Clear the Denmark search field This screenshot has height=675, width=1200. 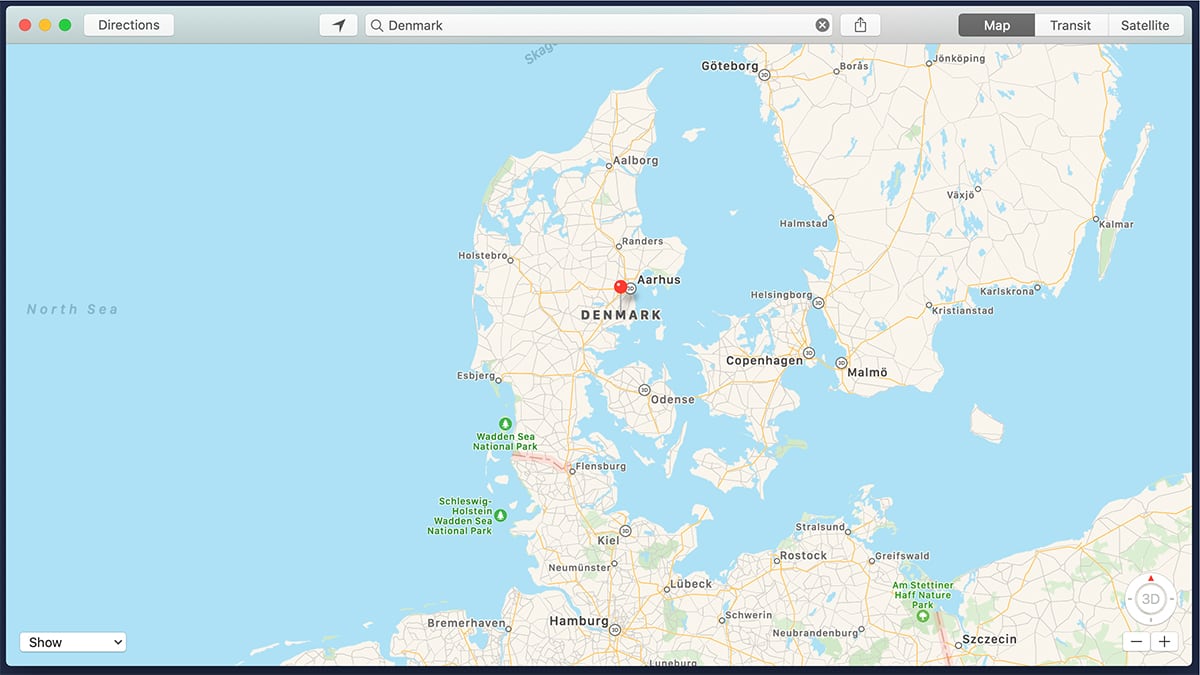(x=822, y=25)
